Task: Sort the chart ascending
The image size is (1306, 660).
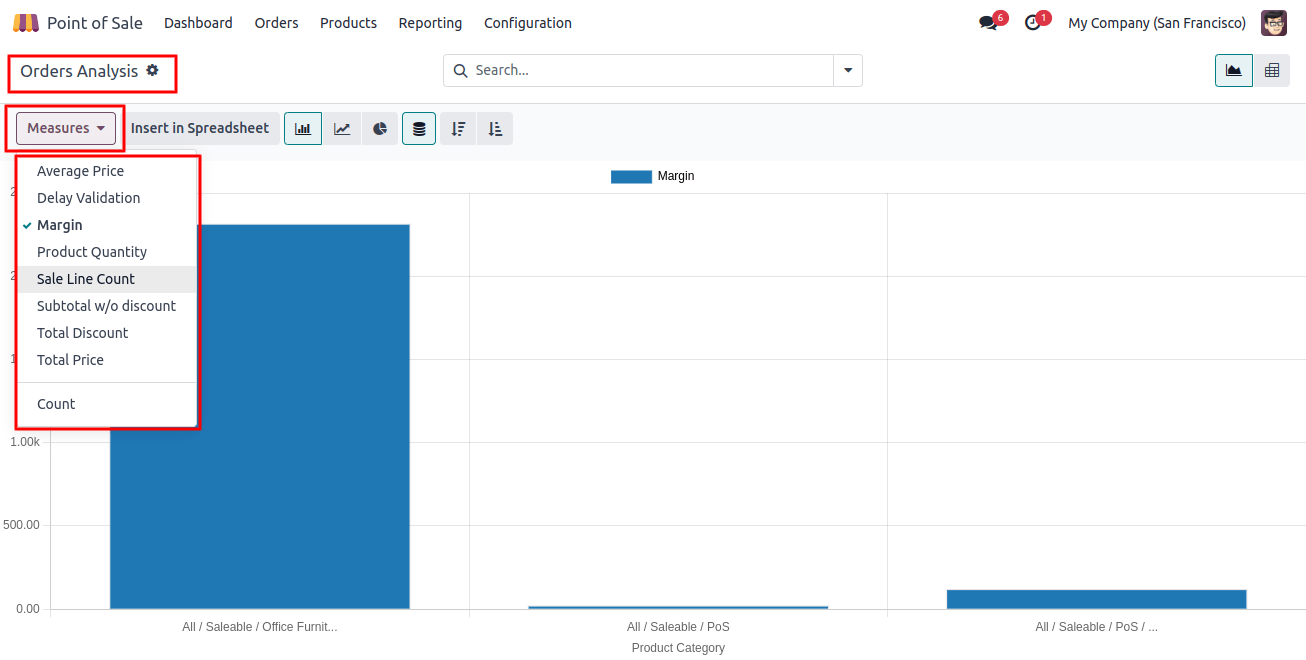Action: click(x=495, y=129)
